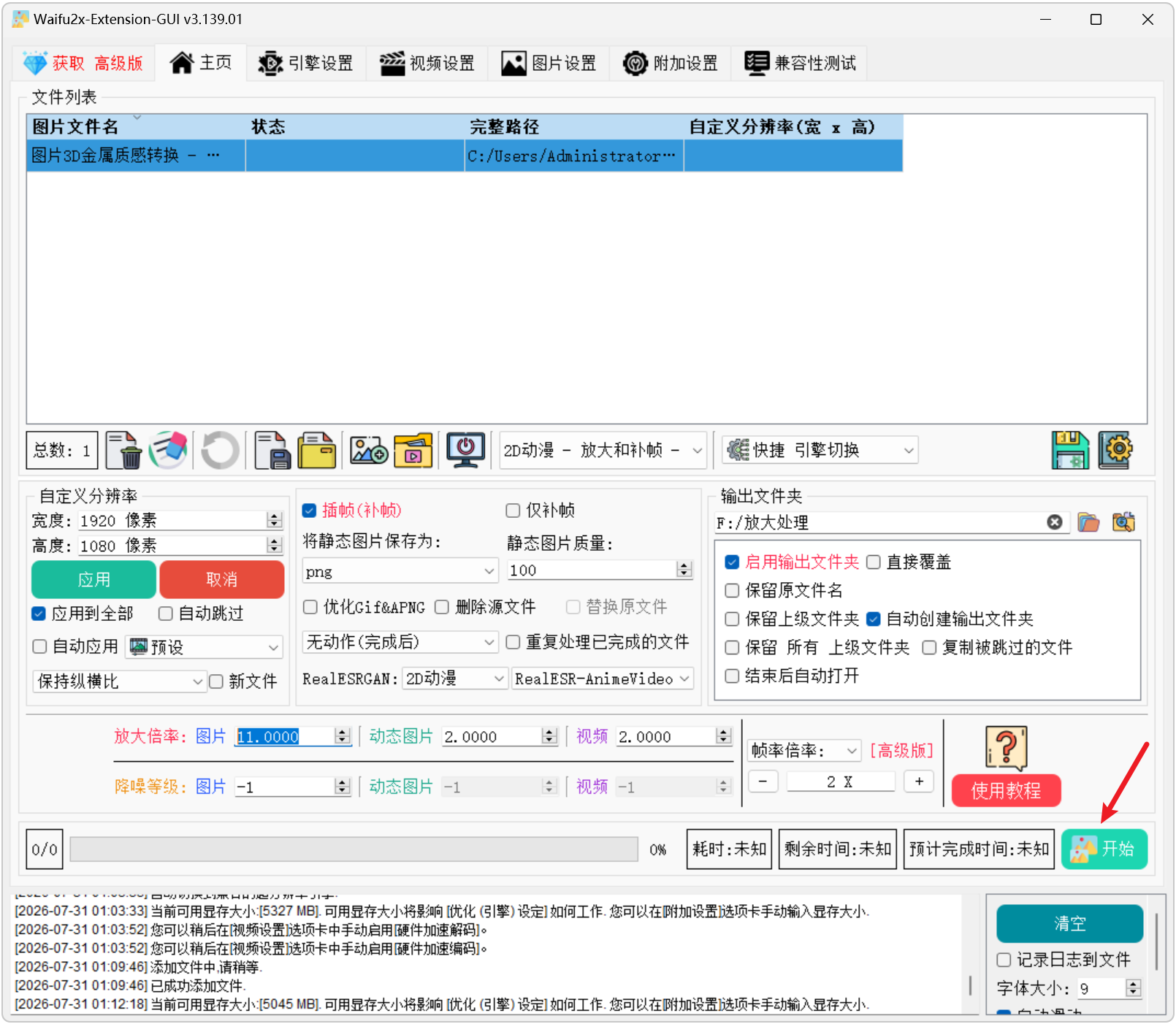Open the 帧率倍率 dropdown
Image resolution: width=1176 pixels, height=1024 pixels.
(804, 750)
